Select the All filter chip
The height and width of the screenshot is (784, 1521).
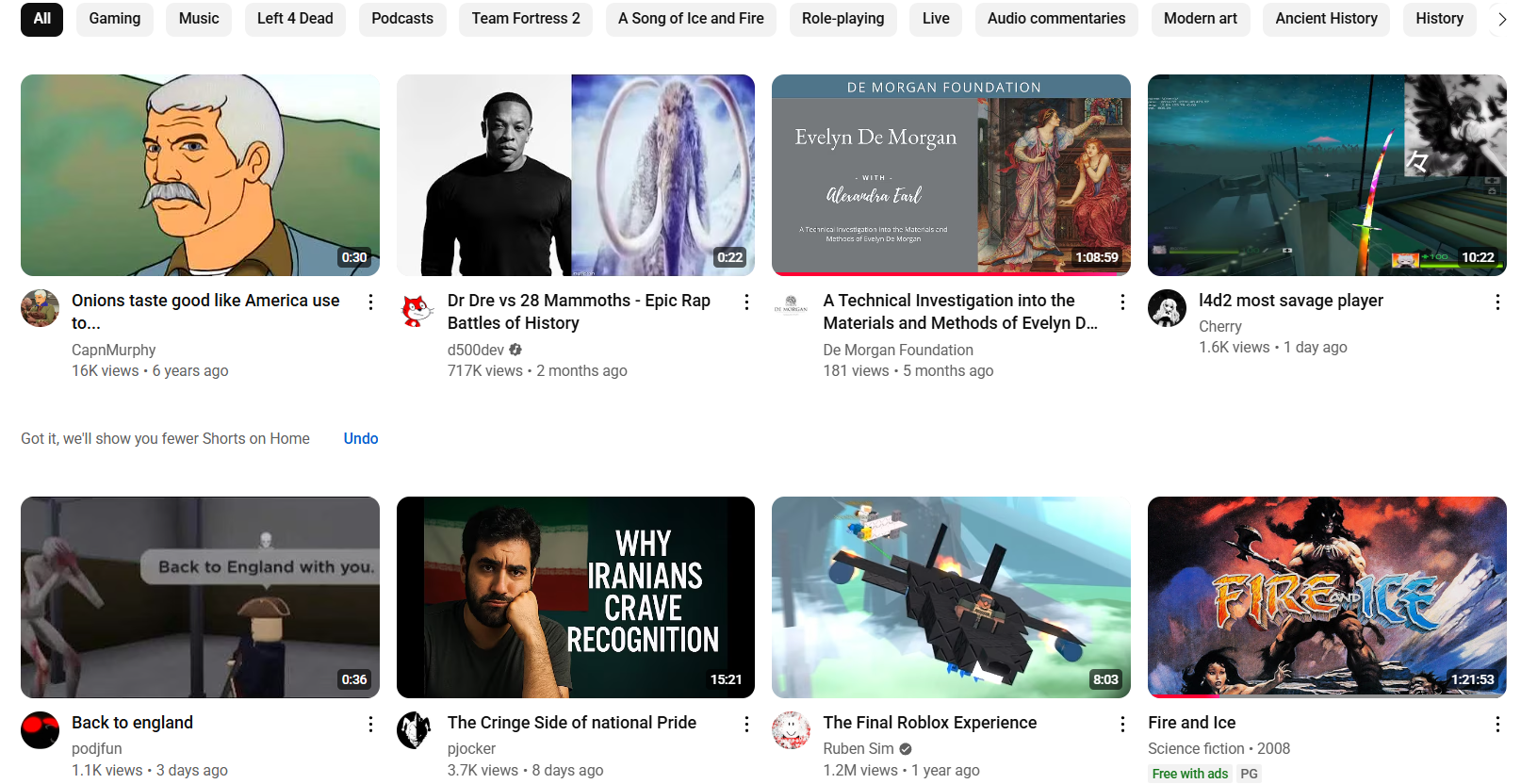[x=41, y=19]
